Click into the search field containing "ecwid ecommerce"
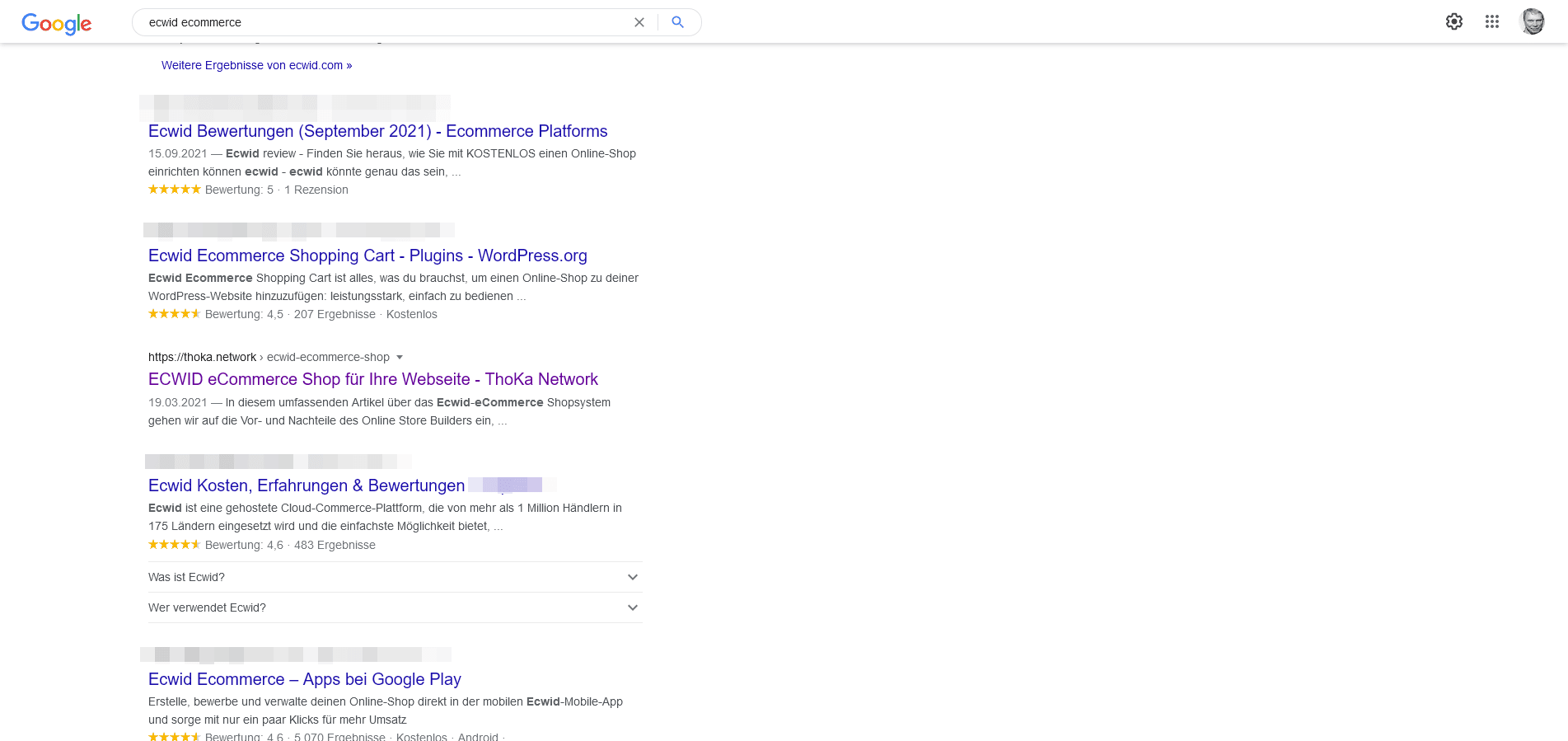This screenshot has width=1568, height=741. pyautogui.click(x=383, y=22)
